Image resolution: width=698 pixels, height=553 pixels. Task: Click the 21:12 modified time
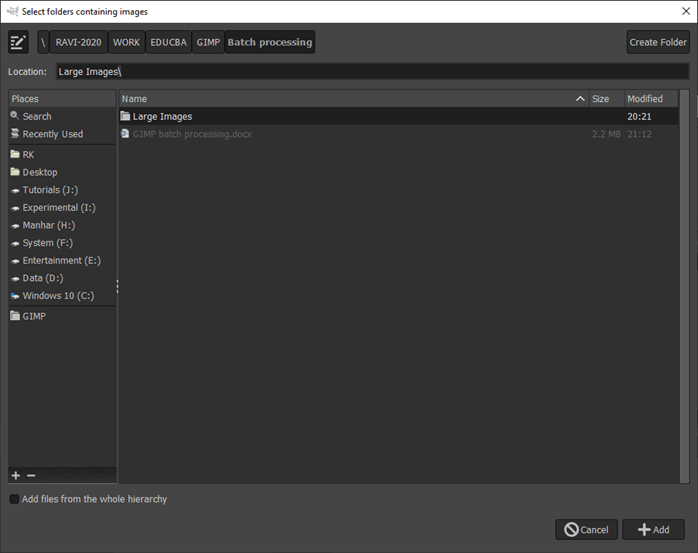(x=639, y=134)
